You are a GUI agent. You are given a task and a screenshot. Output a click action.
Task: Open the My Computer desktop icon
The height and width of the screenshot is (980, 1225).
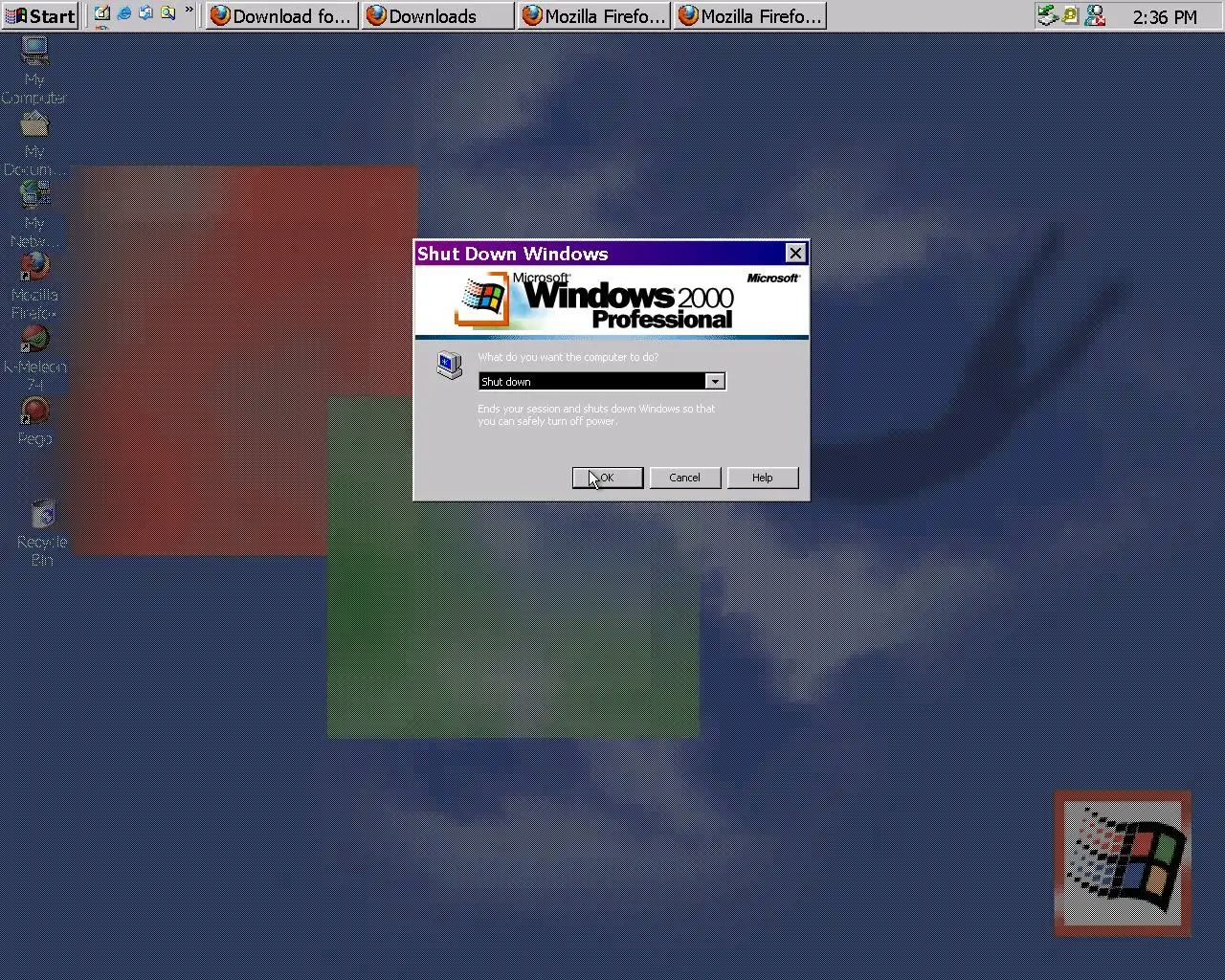click(34, 53)
